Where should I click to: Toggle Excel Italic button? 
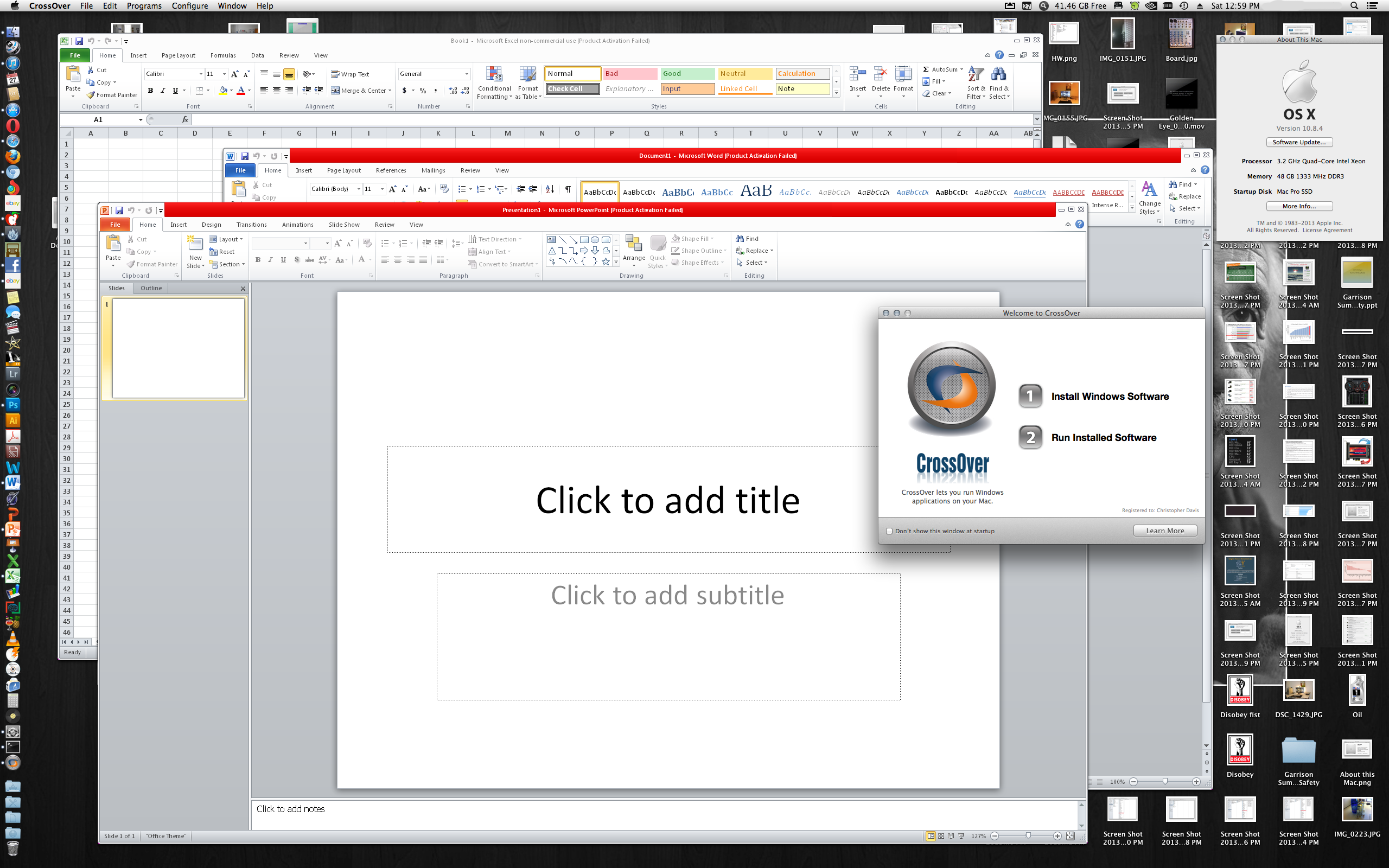click(x=163, y=90)
